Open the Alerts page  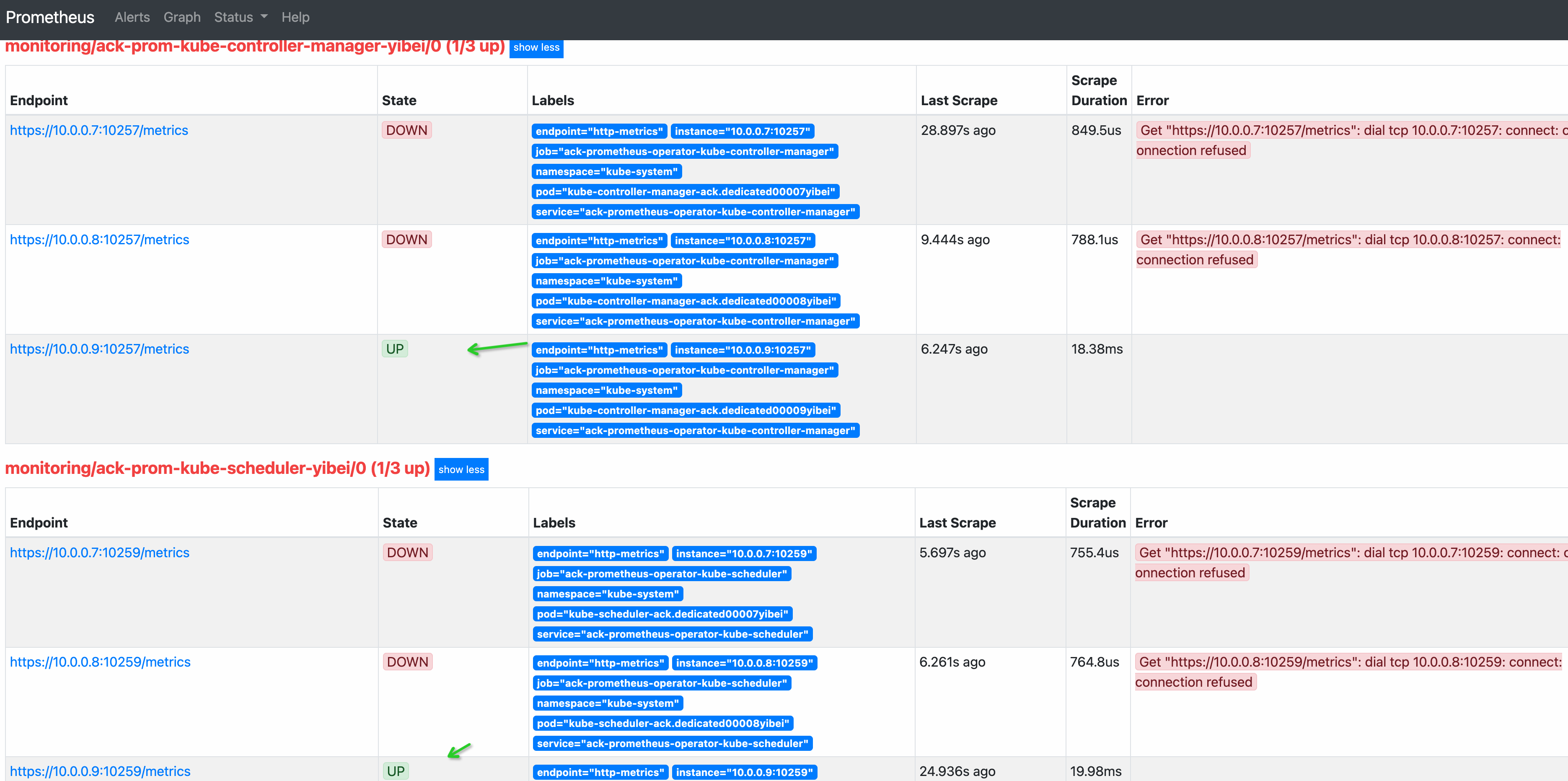click(132, 17)
